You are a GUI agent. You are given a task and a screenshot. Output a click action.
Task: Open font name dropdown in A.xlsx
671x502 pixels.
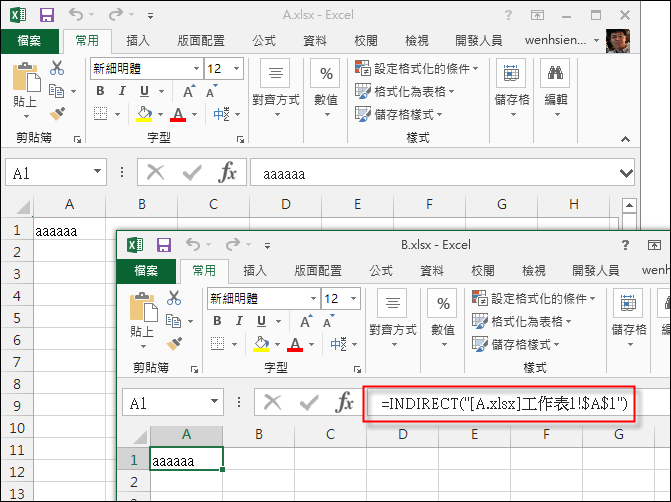click(196, 68)
